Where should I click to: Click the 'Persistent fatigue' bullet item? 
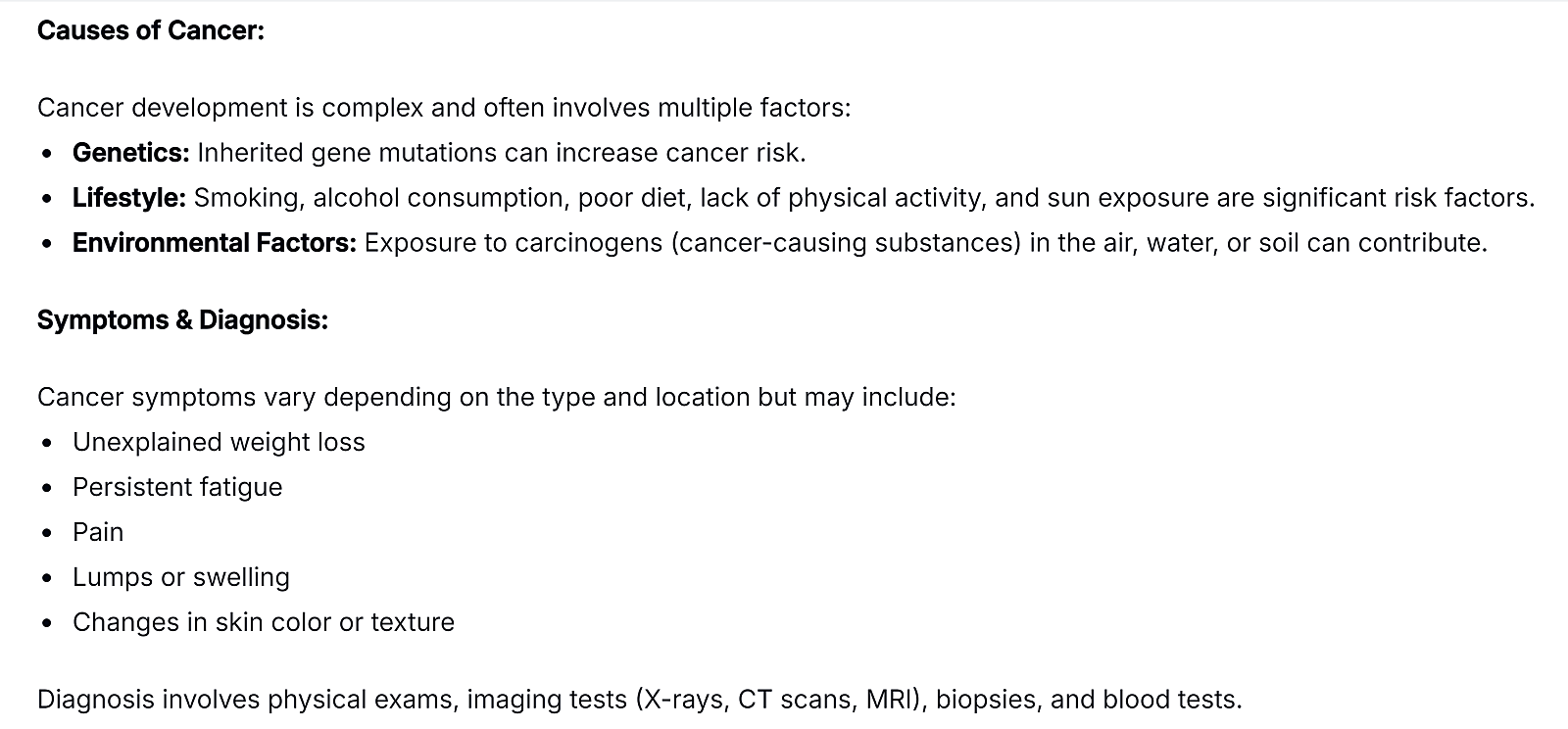177,487
